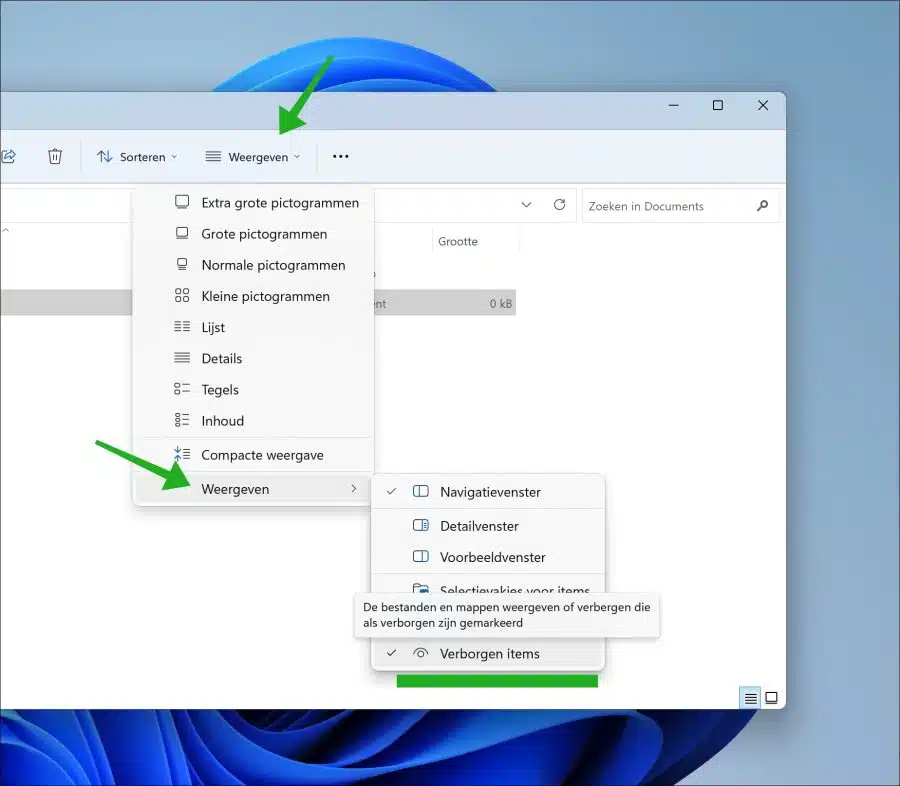900x786 pixels.
Task: Expand the Weergeven submenu entry
Action: 253,489
